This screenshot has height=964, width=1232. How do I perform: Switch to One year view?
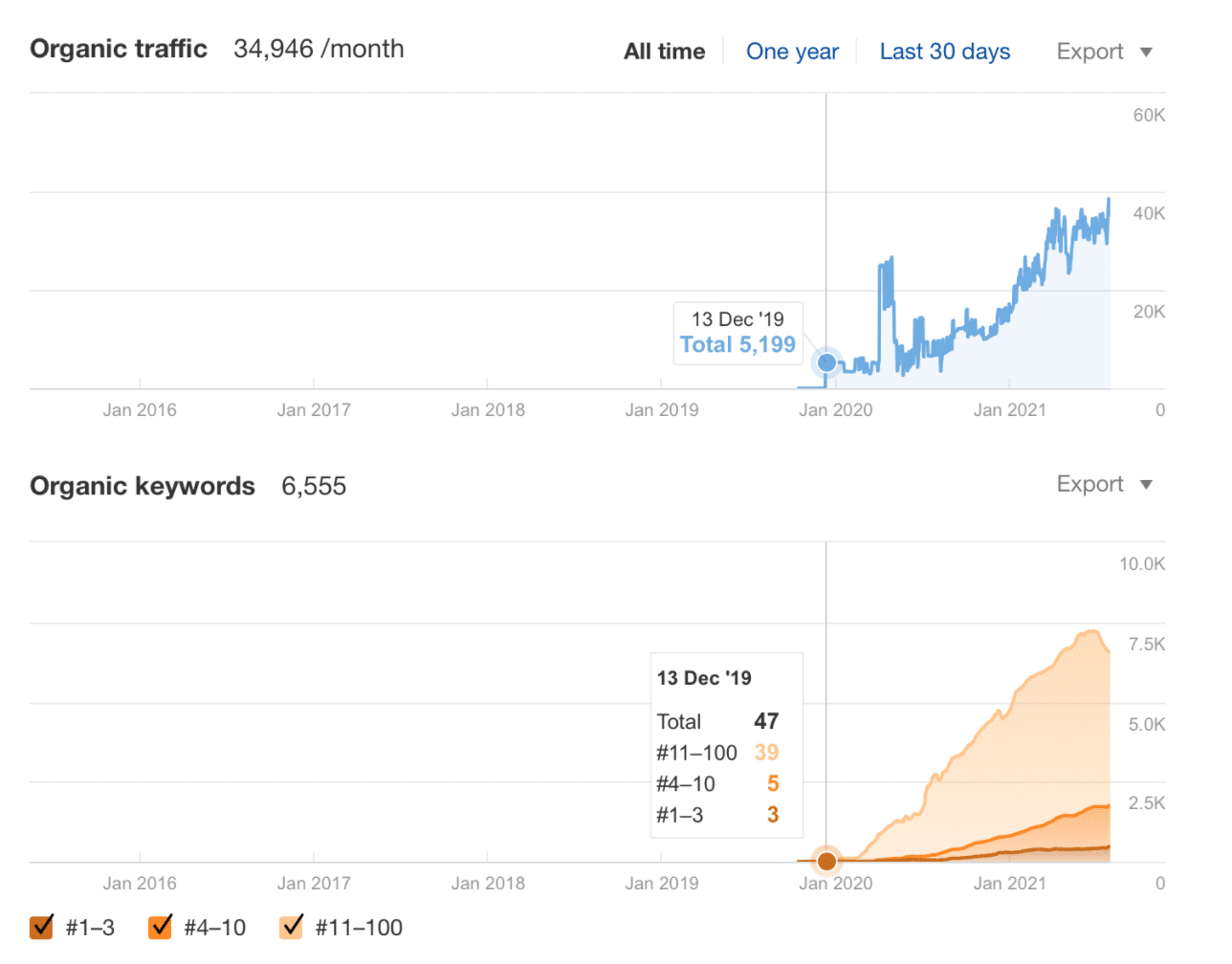792,52
